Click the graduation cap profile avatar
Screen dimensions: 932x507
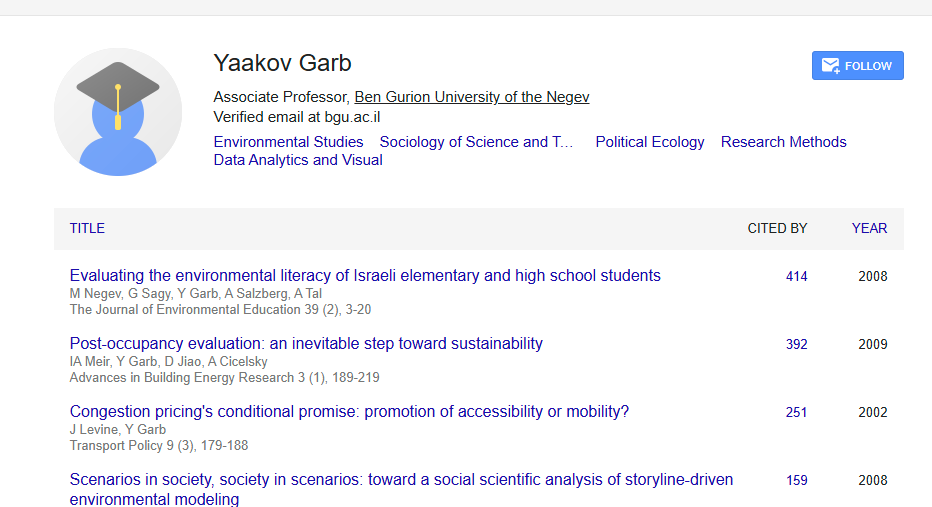coord(118,112)
